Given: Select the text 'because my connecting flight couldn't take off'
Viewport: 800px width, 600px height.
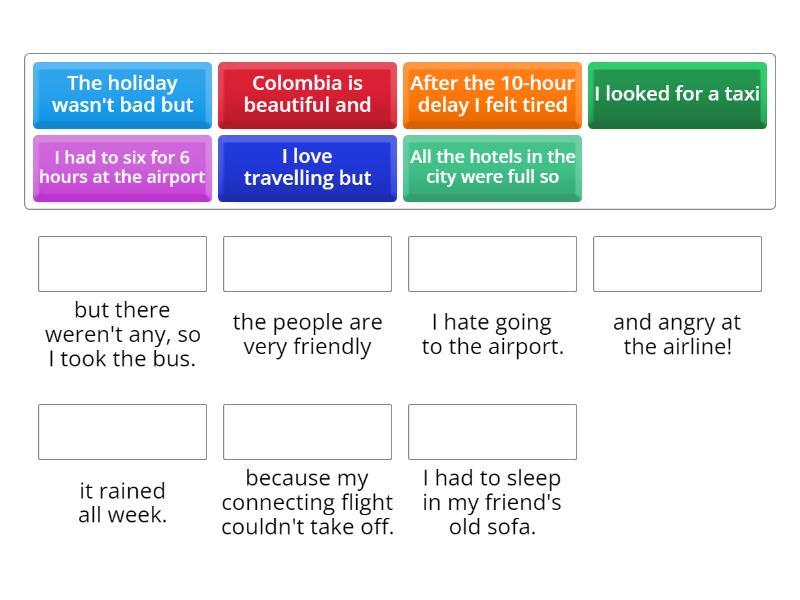Looking at the screenshot, I should [307, 503].
